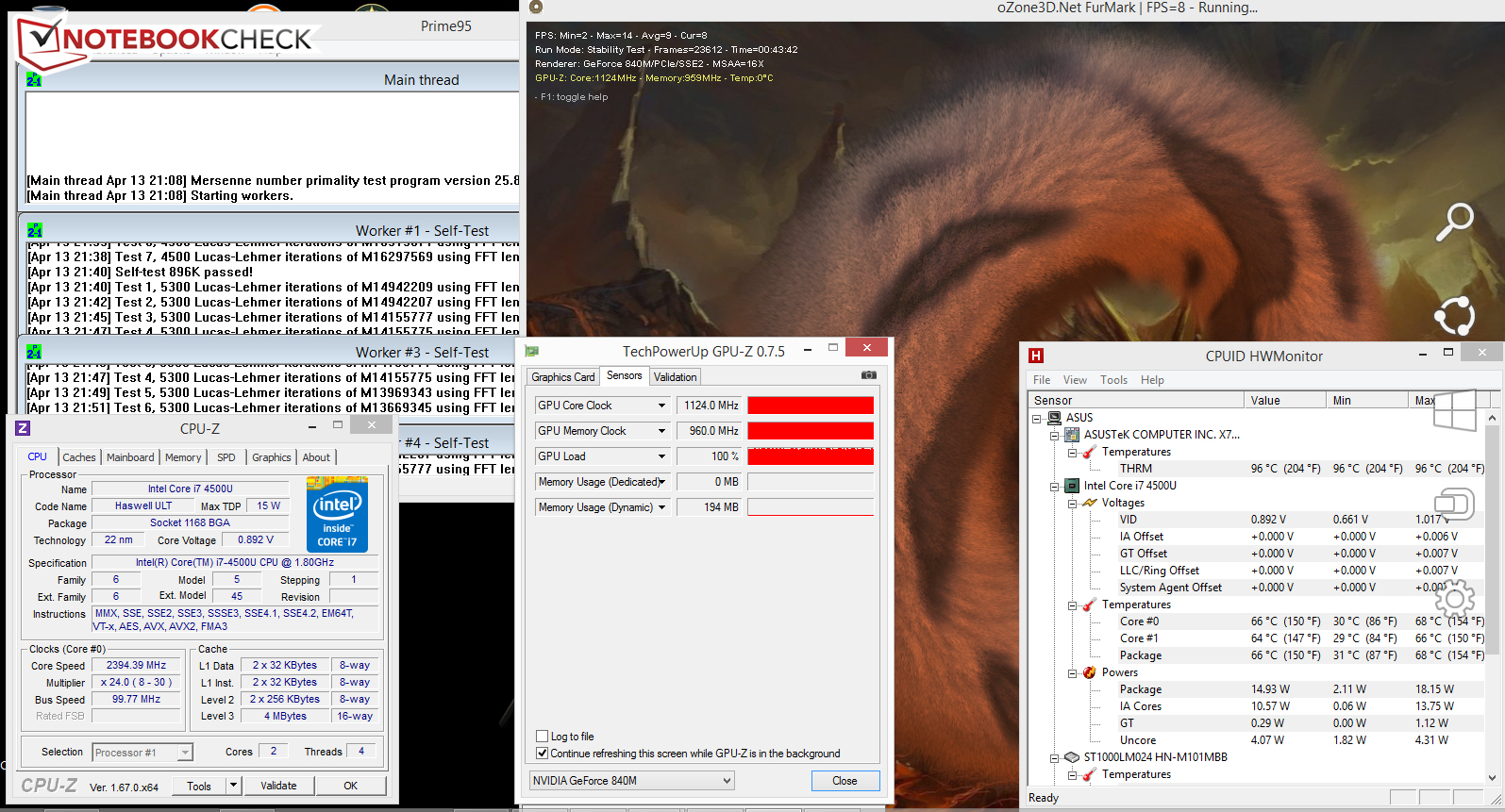Open the GPU Load sensor dropdown
Screen dimensions: 1505x812
click(x=661, y=456)
